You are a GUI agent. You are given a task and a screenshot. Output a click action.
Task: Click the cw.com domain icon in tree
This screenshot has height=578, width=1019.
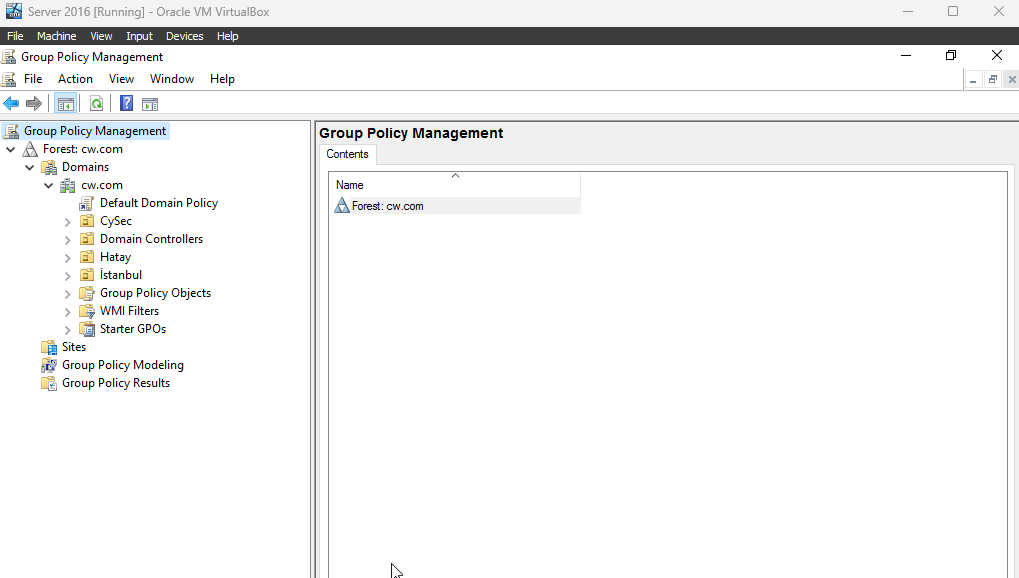68,186
